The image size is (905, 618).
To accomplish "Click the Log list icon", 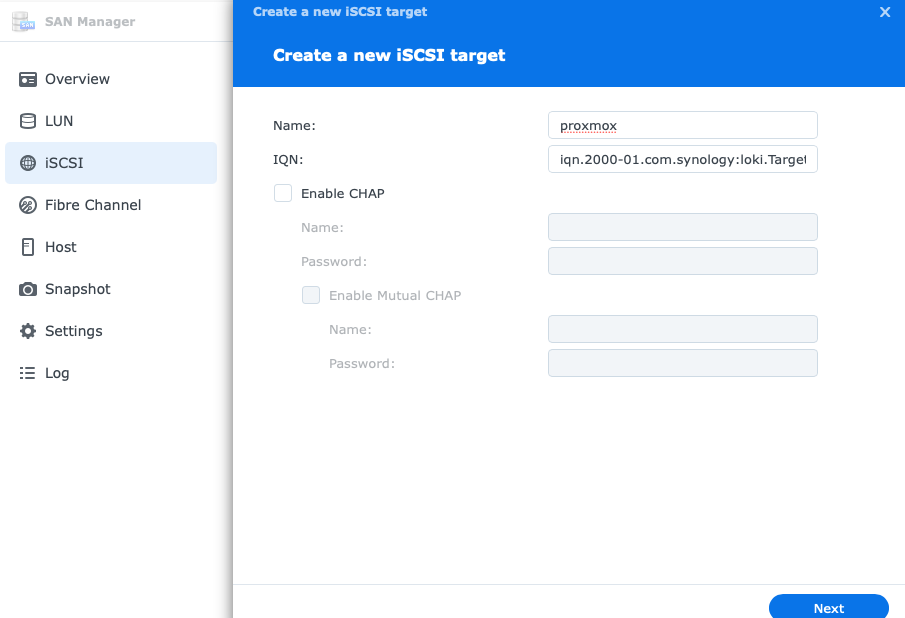I will point(28,373).
